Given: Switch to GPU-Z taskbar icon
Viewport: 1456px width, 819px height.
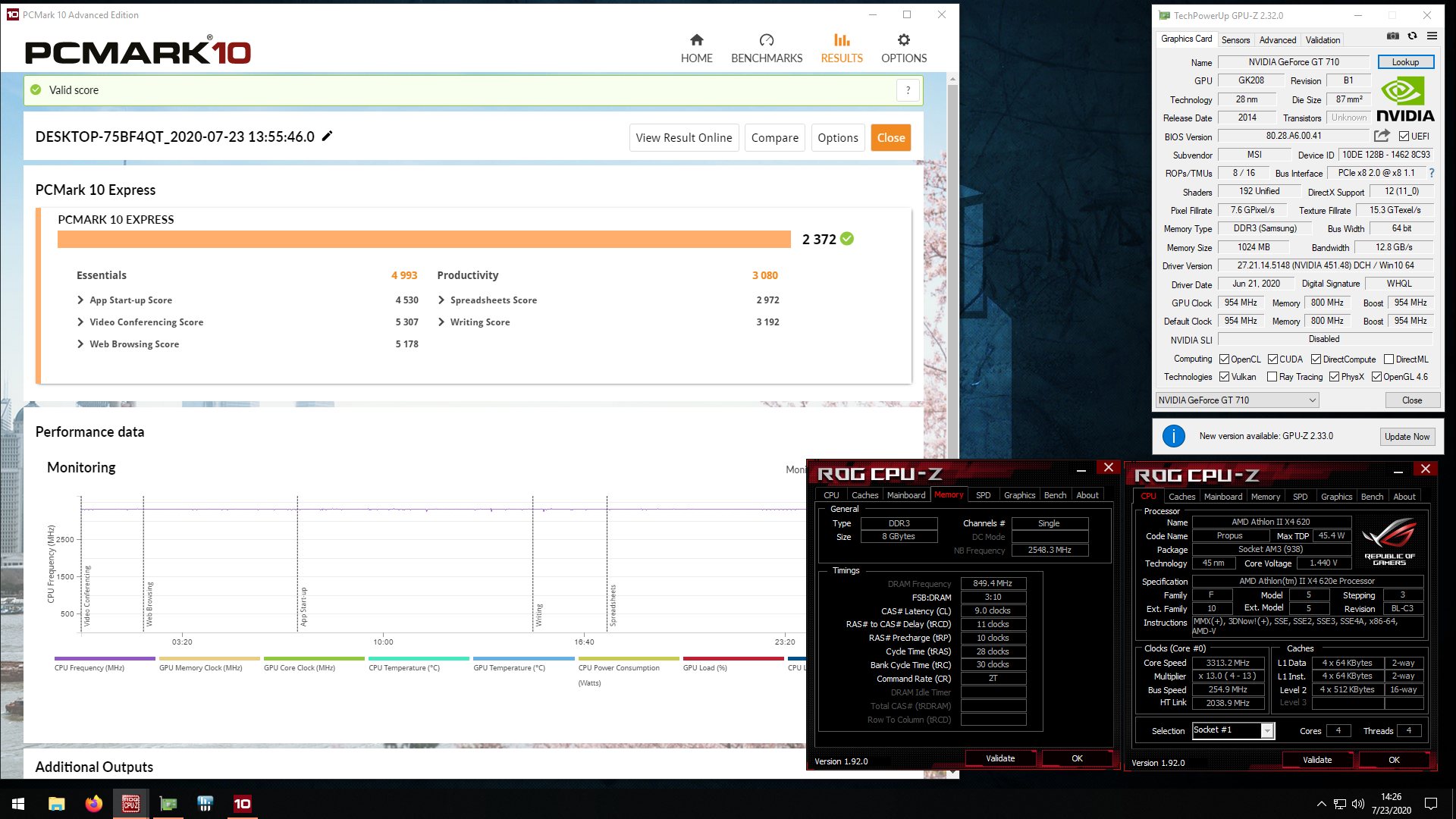Looking at the screenshot, I should coord(168,804).
